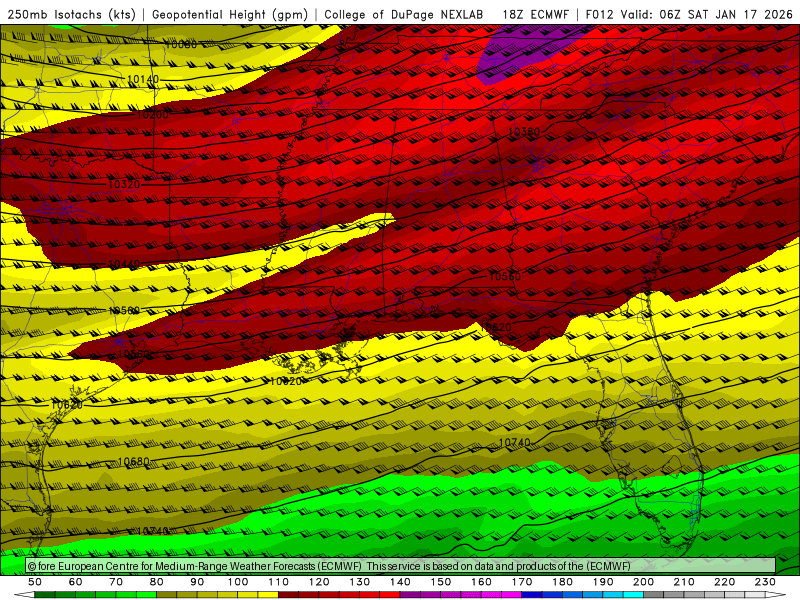Click the 90 value on the color scale
The image size is (800, 600).
coord(197,582)
